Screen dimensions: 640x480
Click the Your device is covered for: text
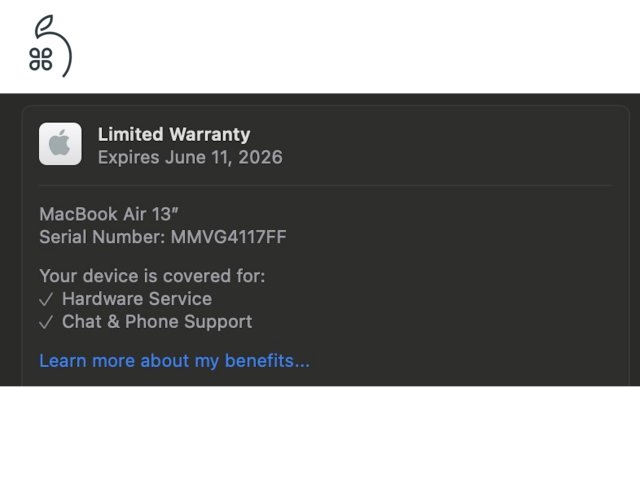(x=152, y=276)
